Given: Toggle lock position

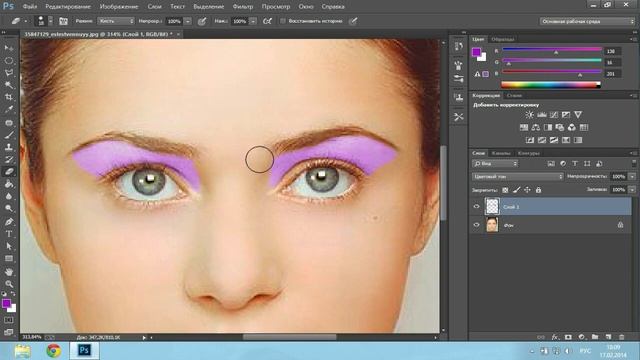Looking at the screenshot, I should coord(527,190).
